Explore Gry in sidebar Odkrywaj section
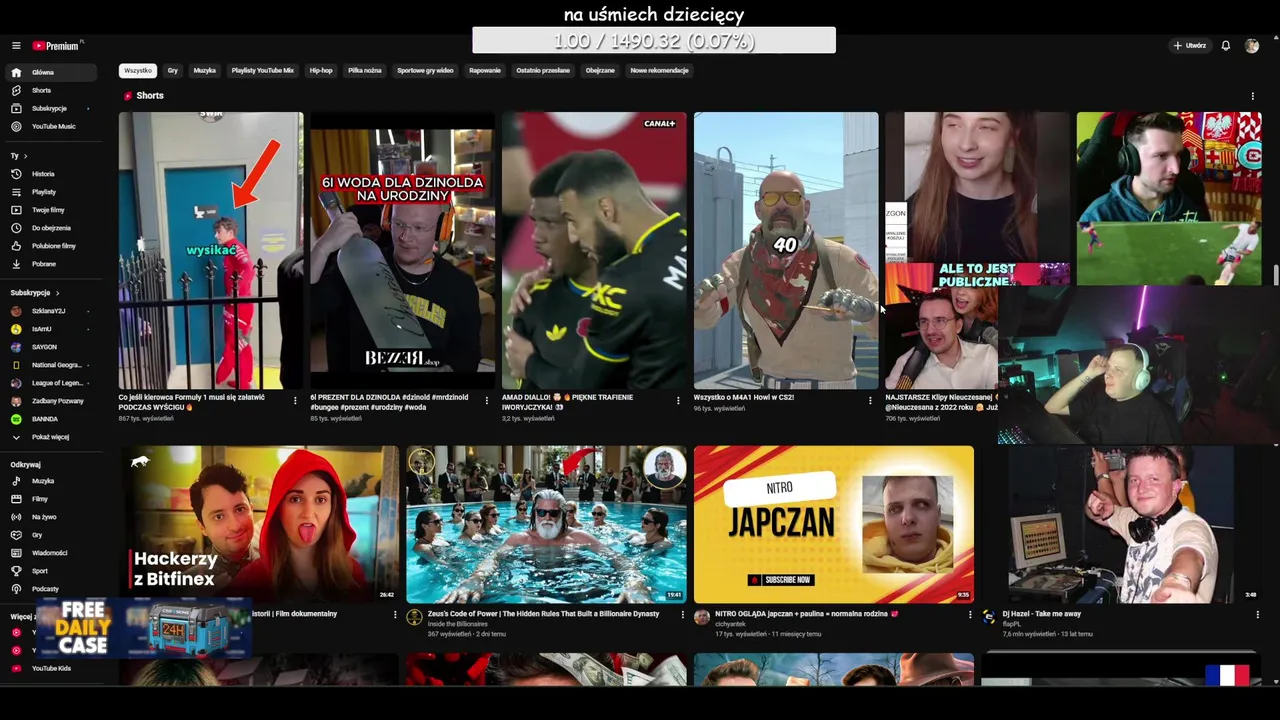The width and height of the screenshot is (1280, 720). pos(49,535)
